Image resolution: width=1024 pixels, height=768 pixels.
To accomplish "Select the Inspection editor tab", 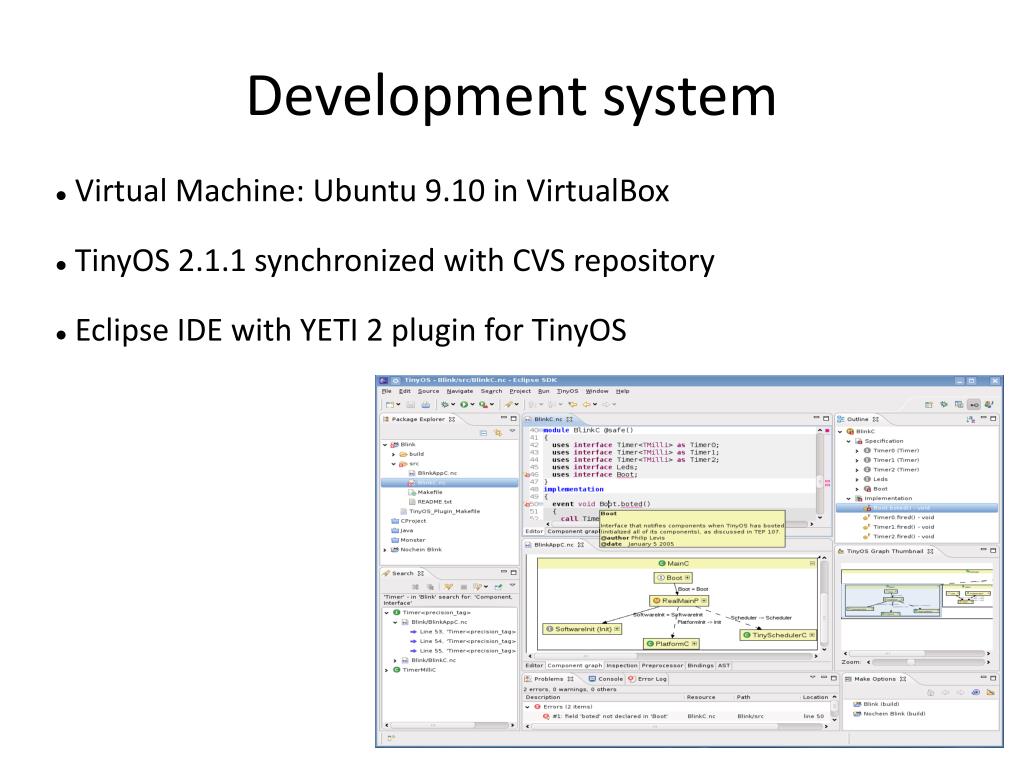I will click(x=622, y=665).
